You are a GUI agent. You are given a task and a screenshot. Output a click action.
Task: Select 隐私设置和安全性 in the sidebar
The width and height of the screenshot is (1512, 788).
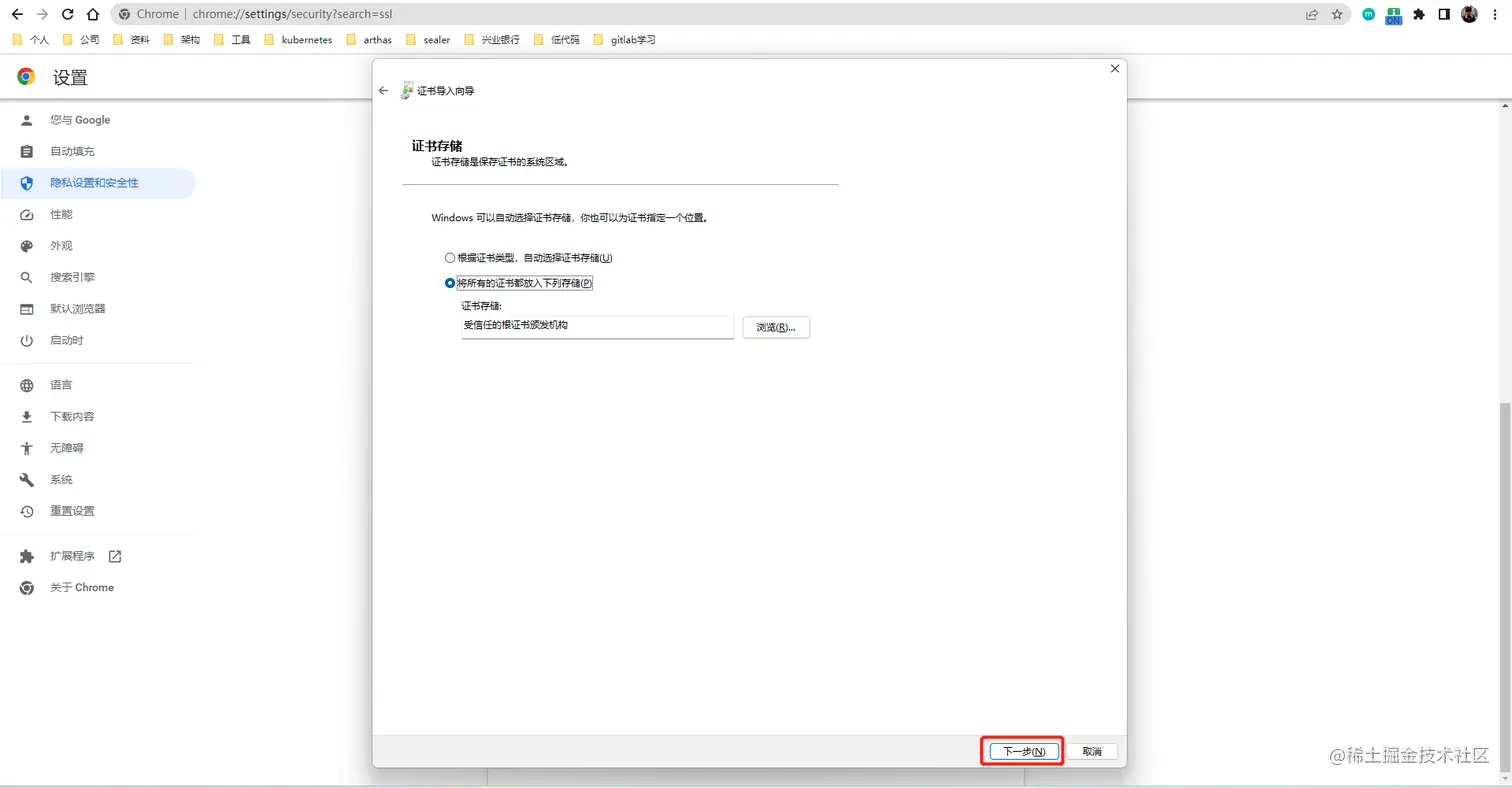tap(98, 183)
